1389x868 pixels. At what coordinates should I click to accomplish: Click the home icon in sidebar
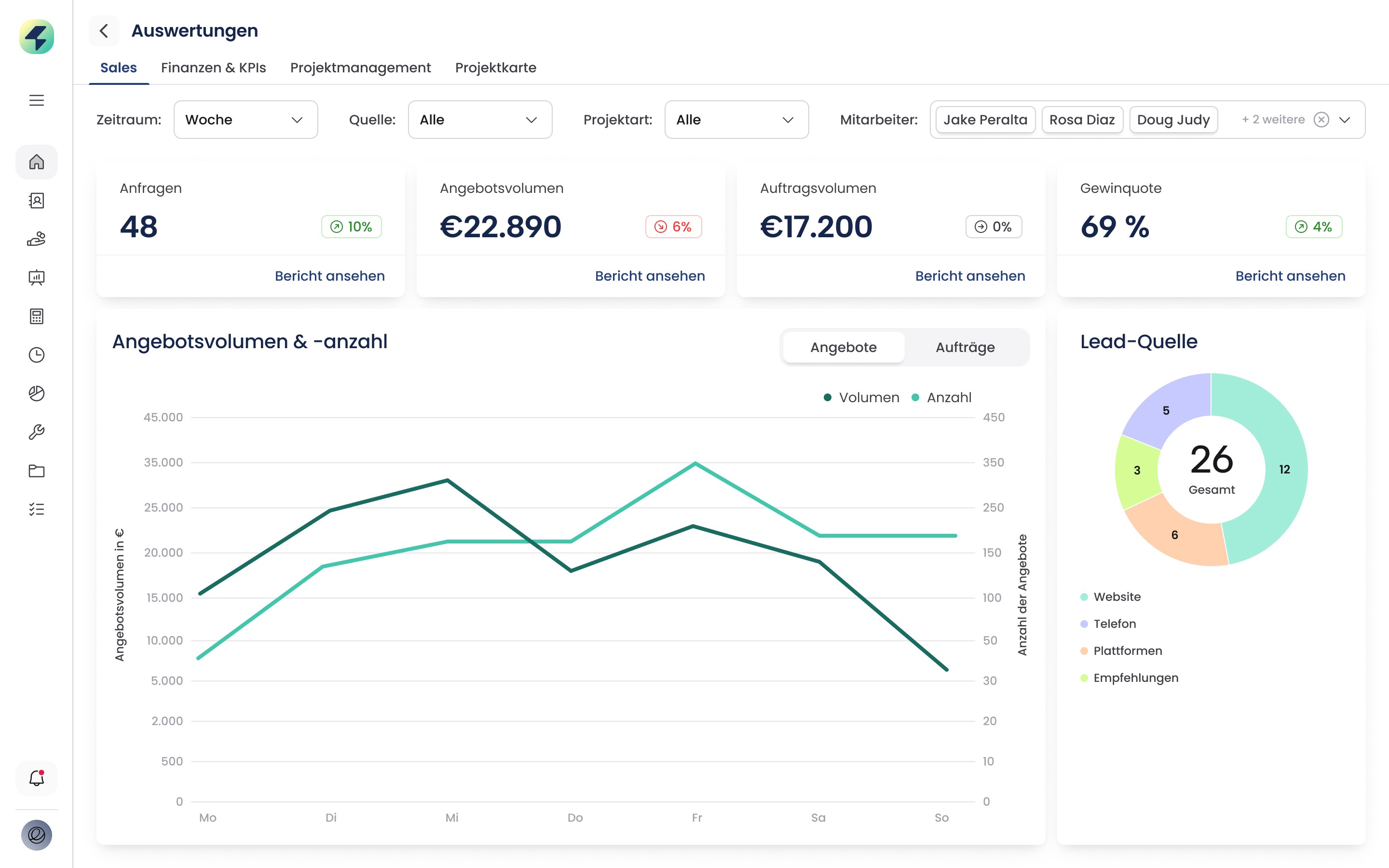click(x=36, y=162)
